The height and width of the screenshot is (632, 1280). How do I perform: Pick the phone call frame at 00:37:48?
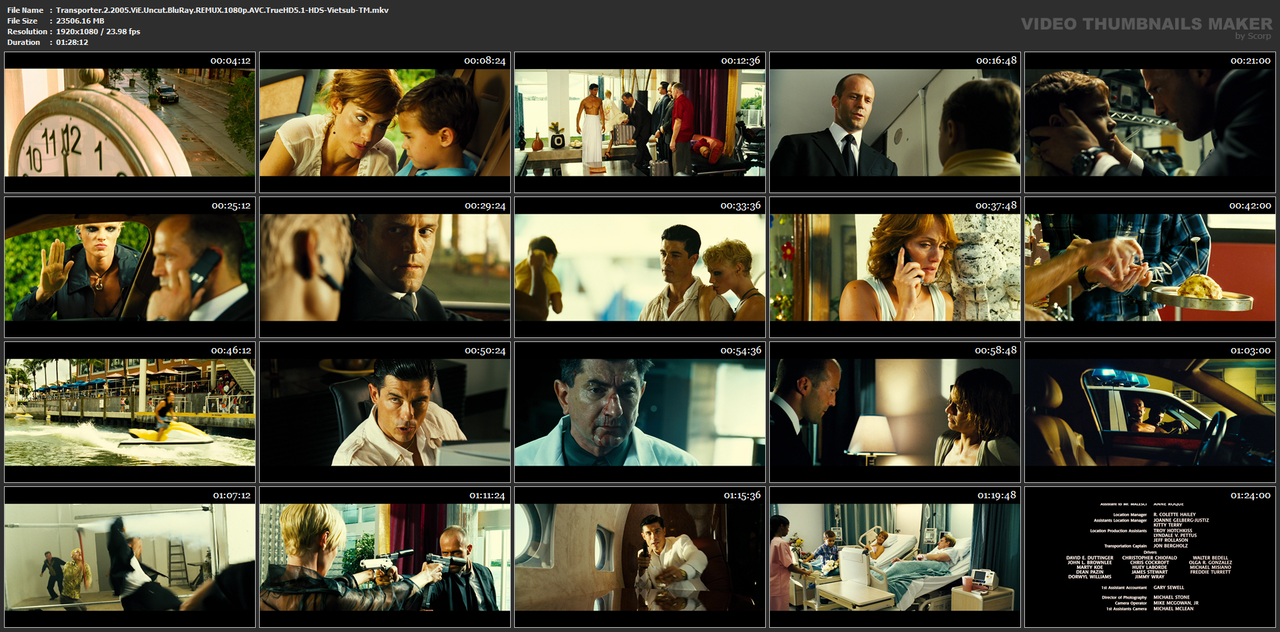click(895, 267)
